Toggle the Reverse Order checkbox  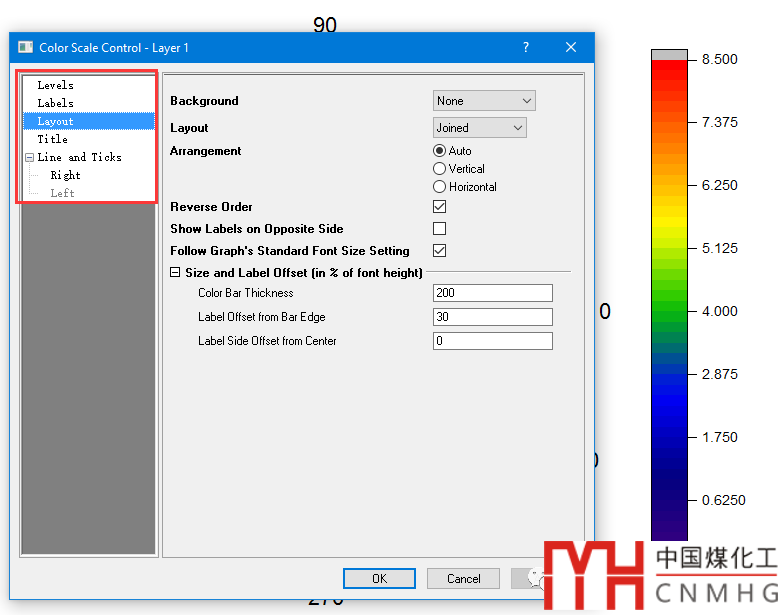439,207
